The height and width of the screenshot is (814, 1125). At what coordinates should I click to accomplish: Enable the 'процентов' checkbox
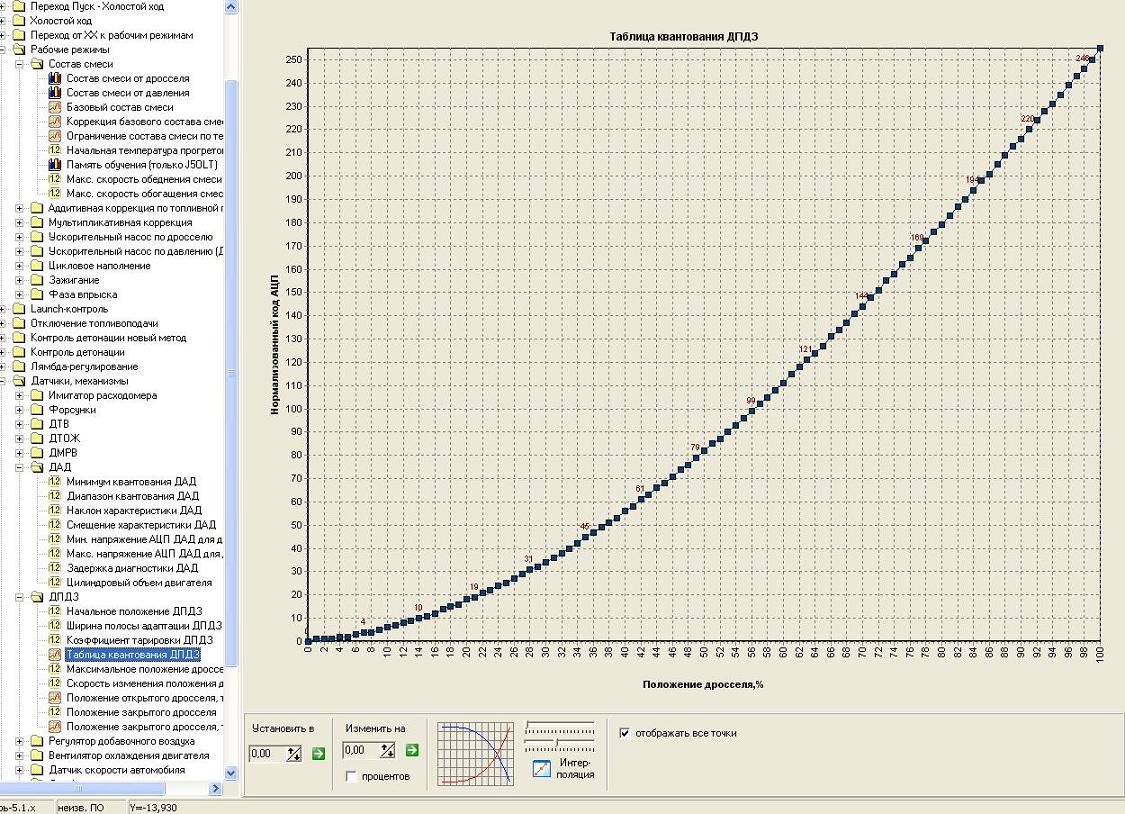coord(351,776)
